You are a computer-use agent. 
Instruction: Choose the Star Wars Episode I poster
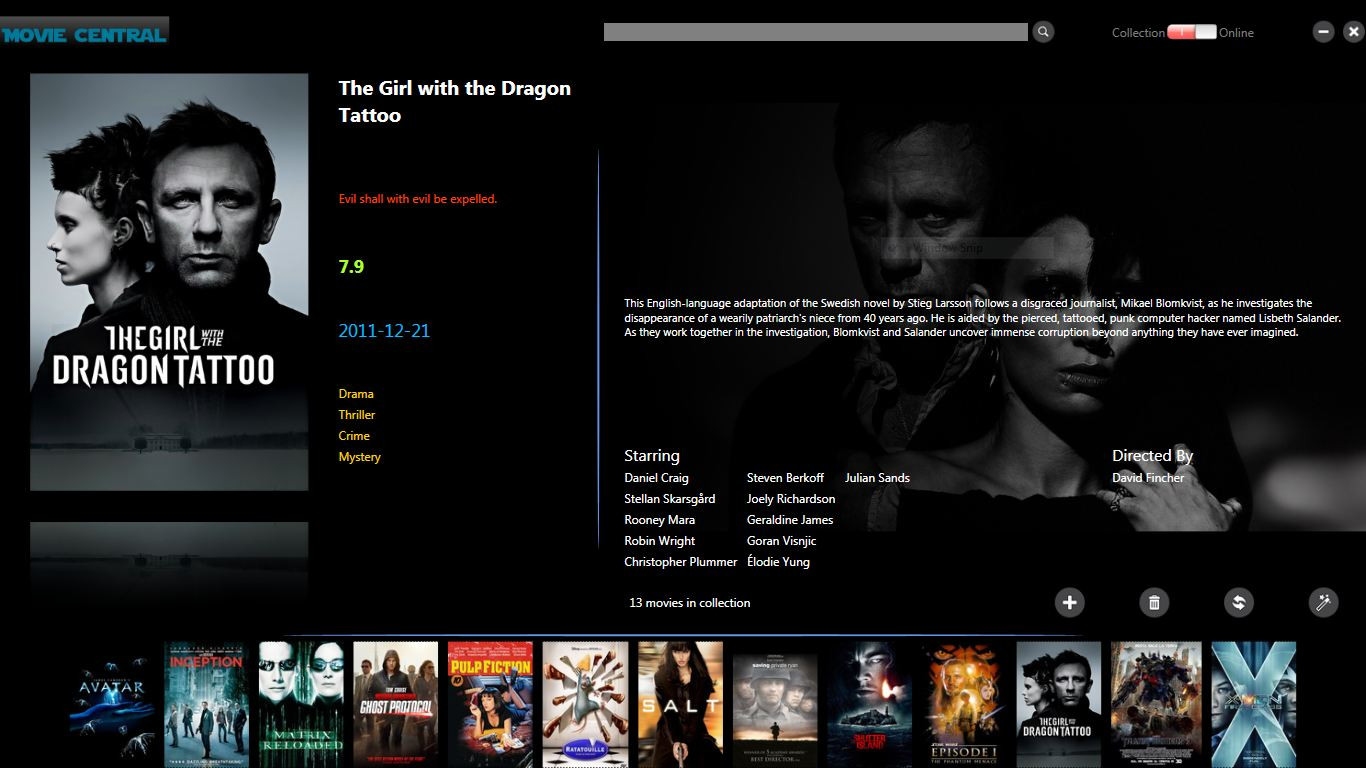[964, 704]
